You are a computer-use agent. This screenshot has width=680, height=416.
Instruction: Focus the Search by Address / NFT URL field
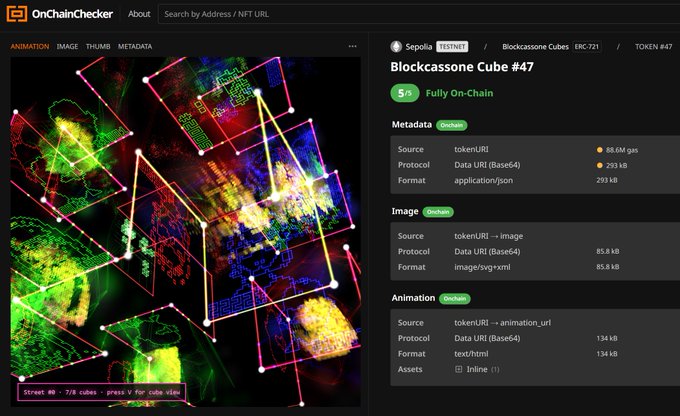419,14
